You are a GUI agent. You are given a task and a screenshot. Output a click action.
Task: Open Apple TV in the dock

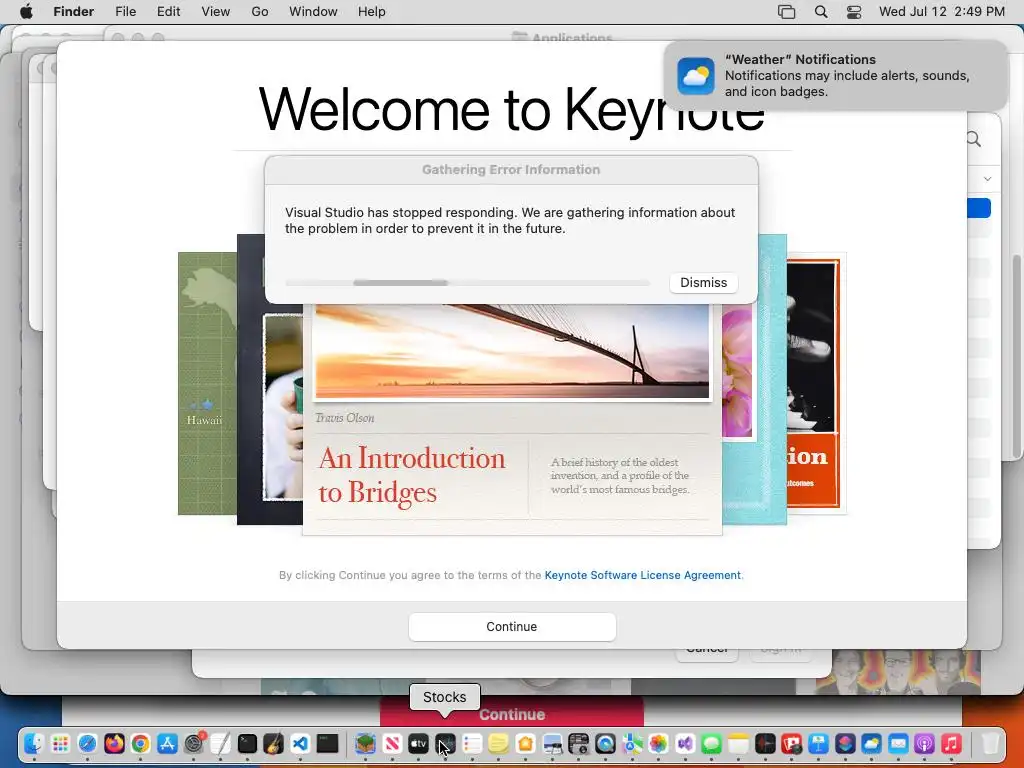tap(419, 743)
